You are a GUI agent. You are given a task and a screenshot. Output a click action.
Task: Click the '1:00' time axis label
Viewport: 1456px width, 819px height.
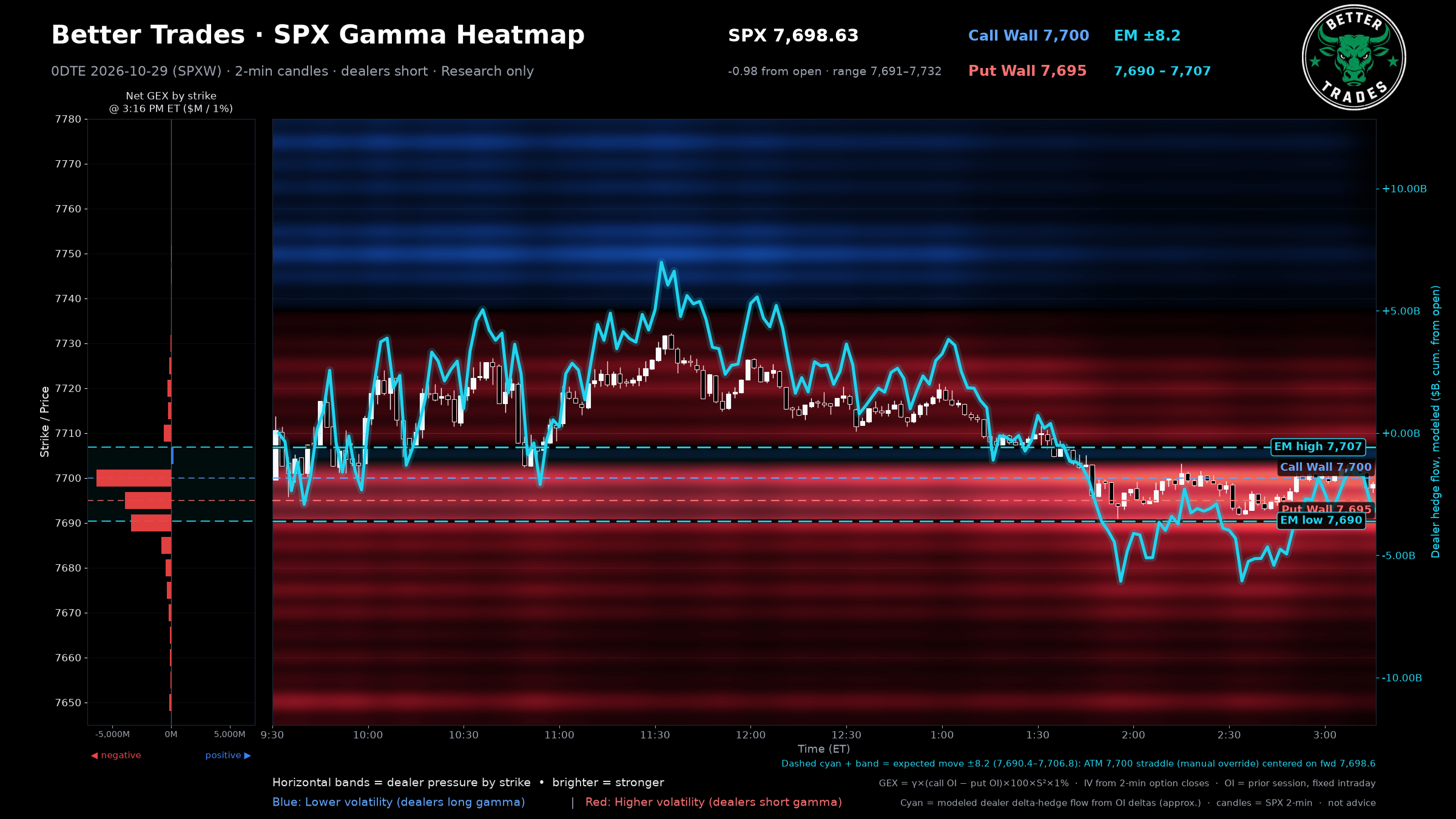pos(942,735)
